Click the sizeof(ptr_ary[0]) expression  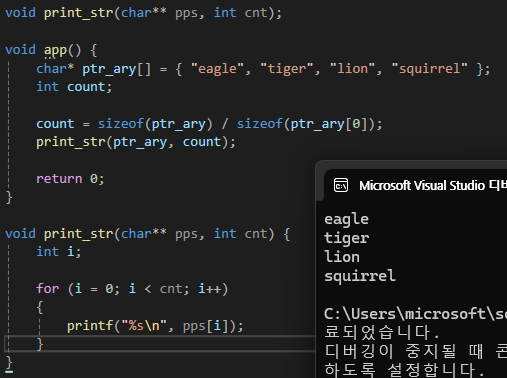(306, 124)
